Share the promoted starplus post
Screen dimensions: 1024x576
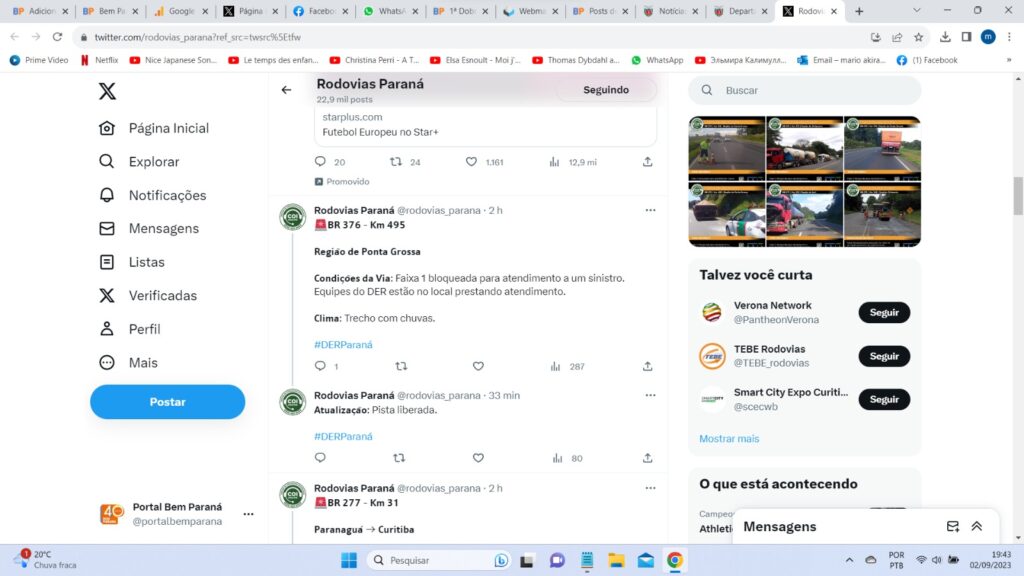pos(647,161)
